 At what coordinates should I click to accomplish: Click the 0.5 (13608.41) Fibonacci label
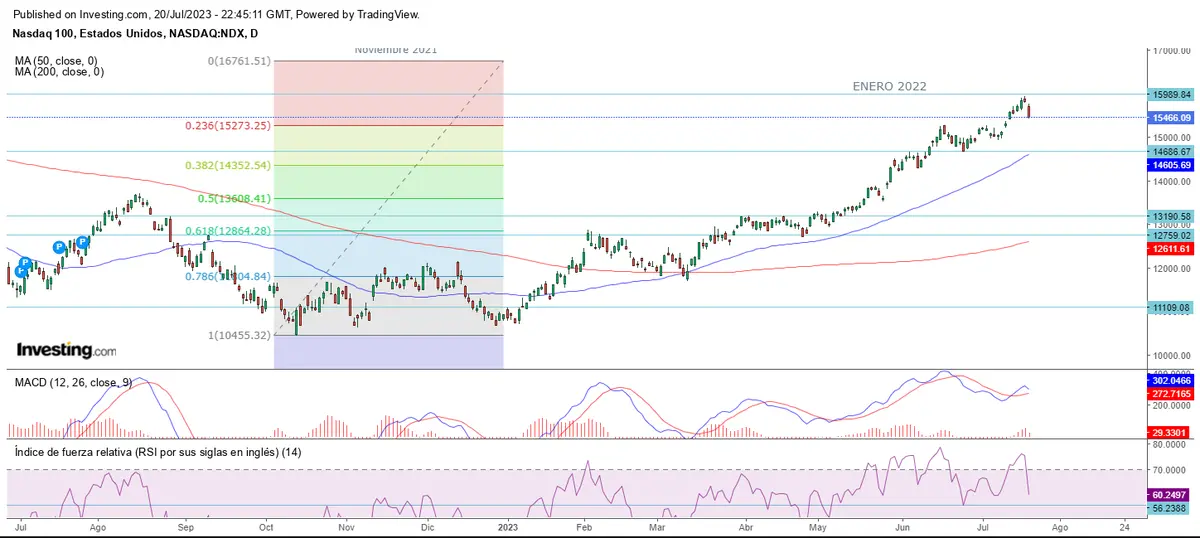click(x=234, y=198)
